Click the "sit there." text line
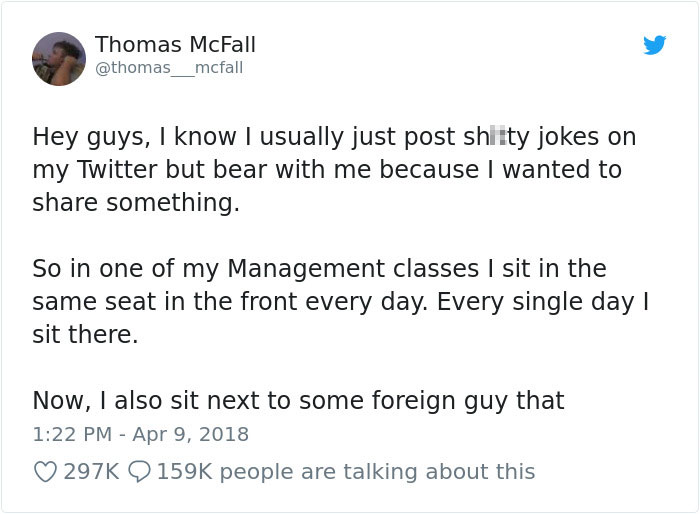The width and height of the screenshot is (700, 514). (85, 334)
